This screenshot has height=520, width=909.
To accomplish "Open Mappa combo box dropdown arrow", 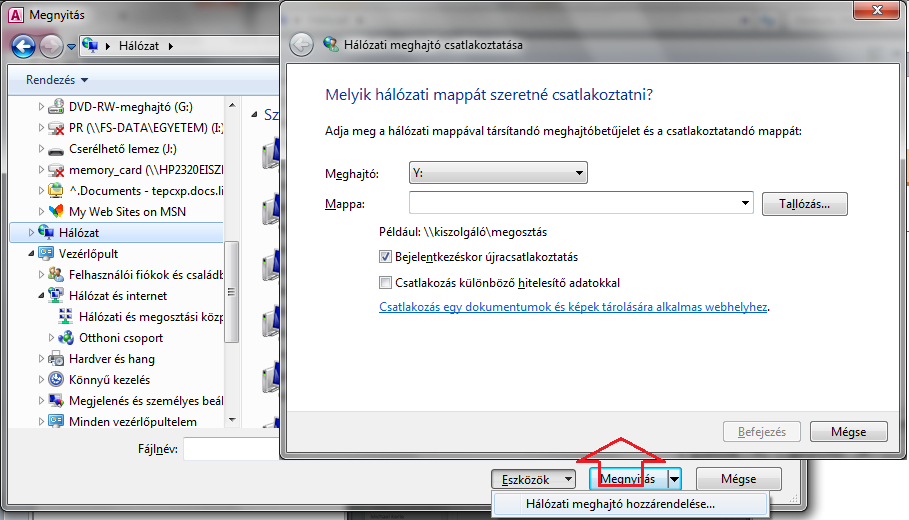I will (x=745, y=203).
